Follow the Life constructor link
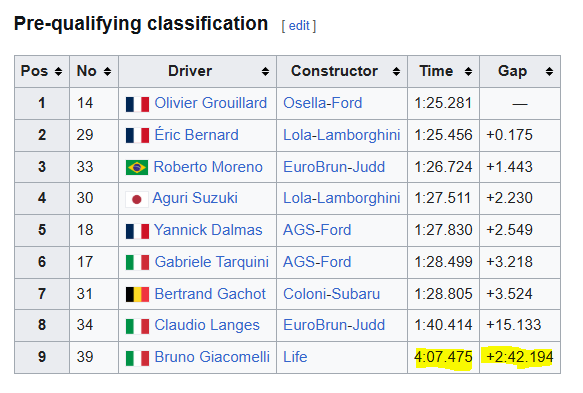This screenshot has height=393, width=583. [x=295, y=357]
